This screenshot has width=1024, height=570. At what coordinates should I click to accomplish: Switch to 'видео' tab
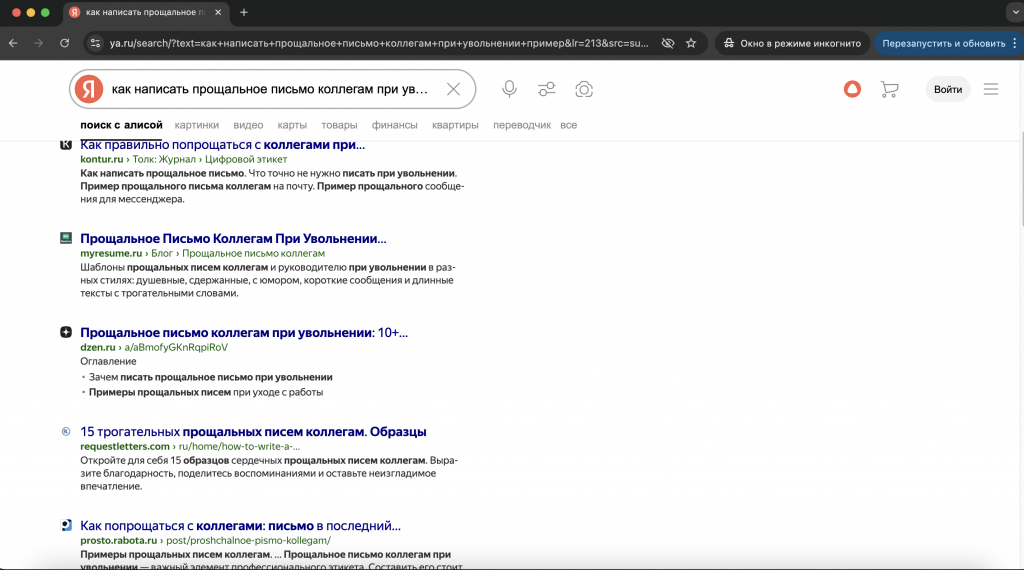pyautogui.click(x=248, y=125)
